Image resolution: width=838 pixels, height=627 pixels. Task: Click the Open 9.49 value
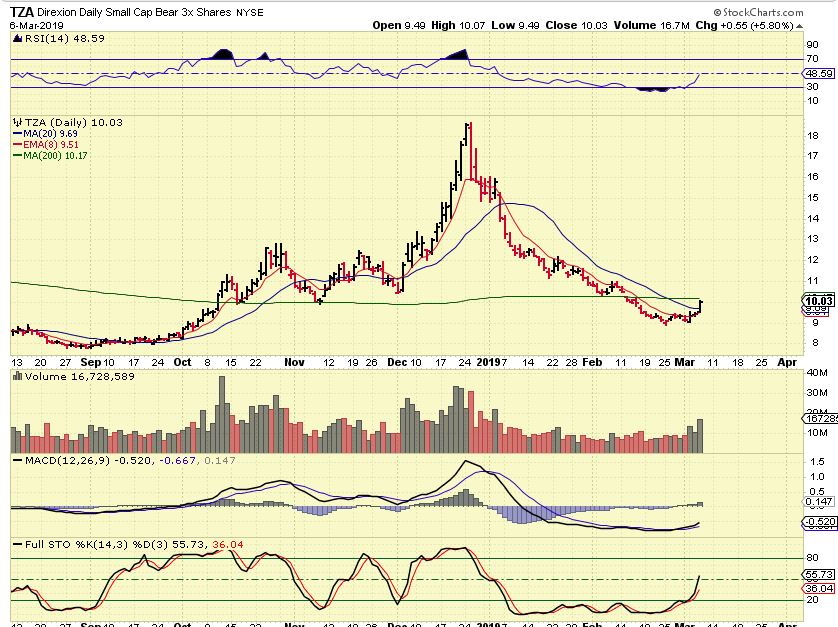[x=399, y=25]
